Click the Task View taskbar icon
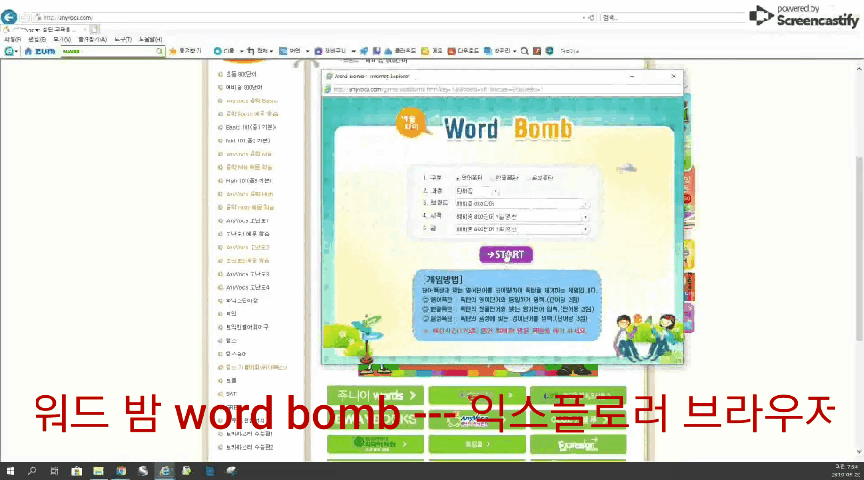Screen dimensions: 864x480 (54, 471)
